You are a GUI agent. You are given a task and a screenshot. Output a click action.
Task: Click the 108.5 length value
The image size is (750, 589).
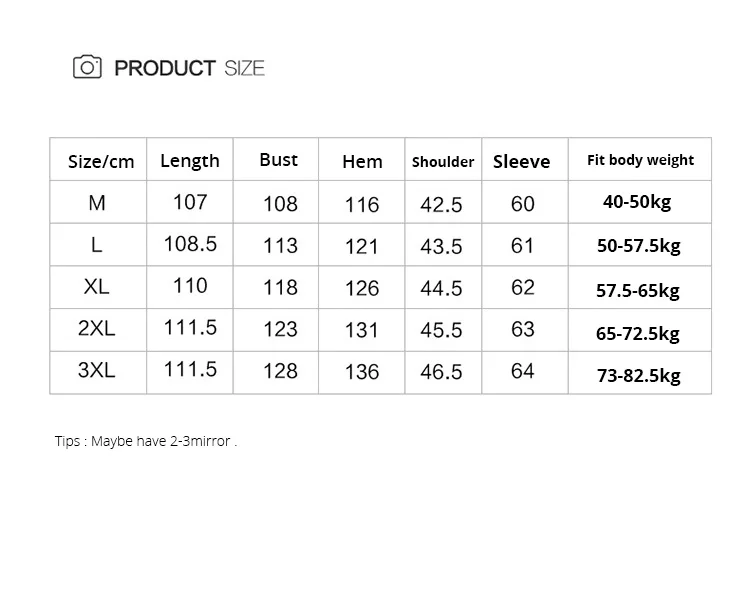pyautogui.click(x=190, y=244)
